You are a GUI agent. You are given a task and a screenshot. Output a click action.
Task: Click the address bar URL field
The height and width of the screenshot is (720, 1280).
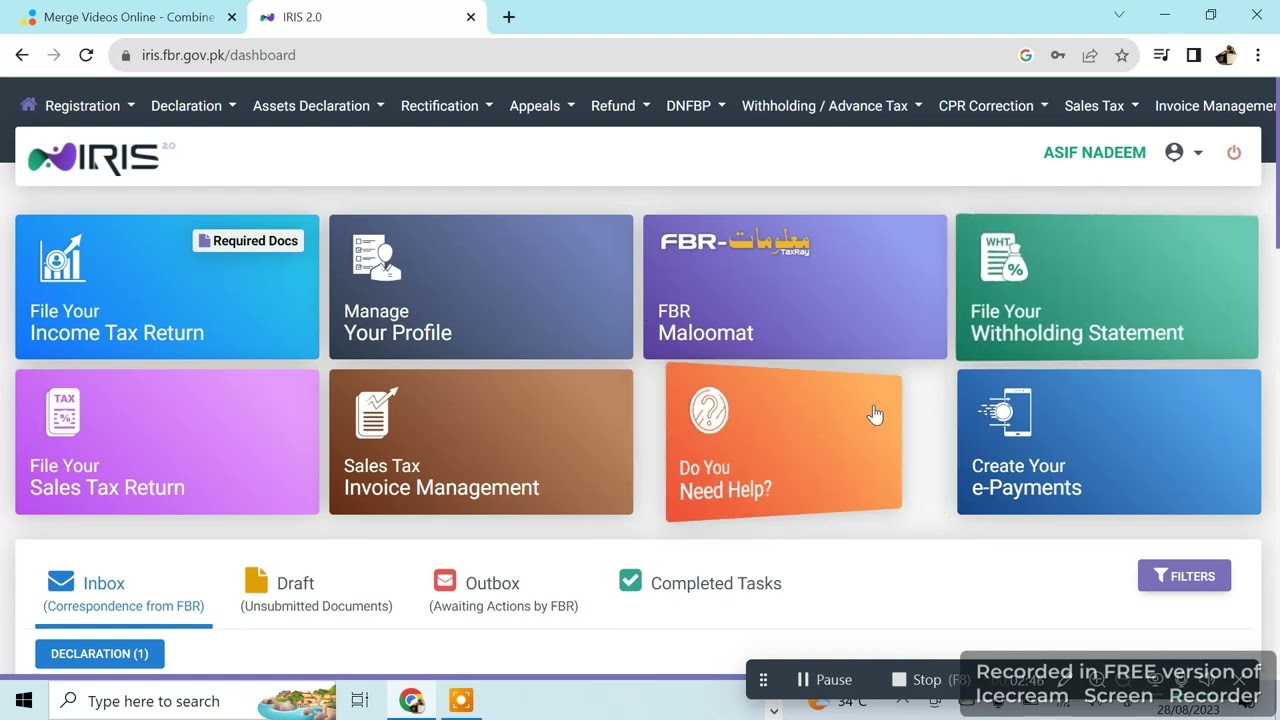(560, 55)
